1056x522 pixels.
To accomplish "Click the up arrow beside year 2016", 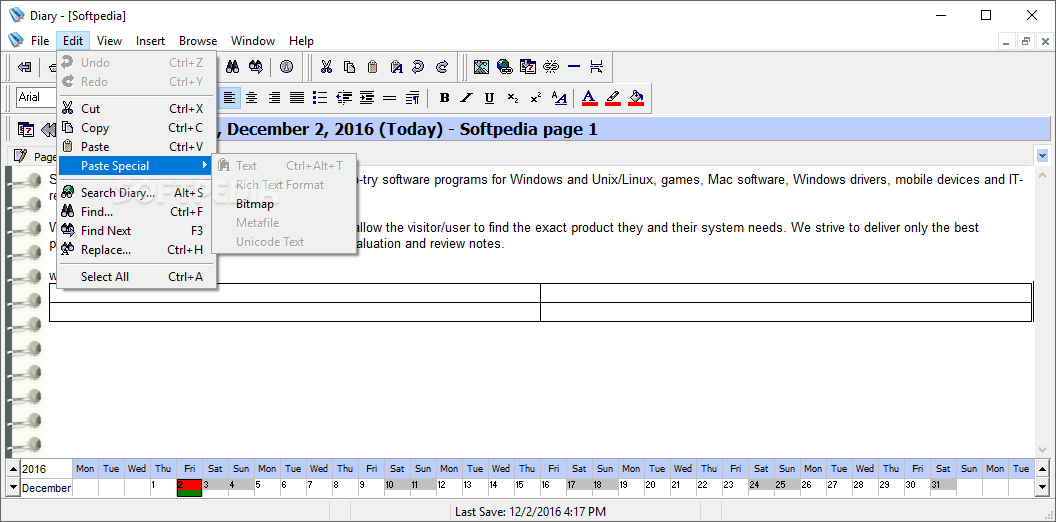I will pos(13,469).
